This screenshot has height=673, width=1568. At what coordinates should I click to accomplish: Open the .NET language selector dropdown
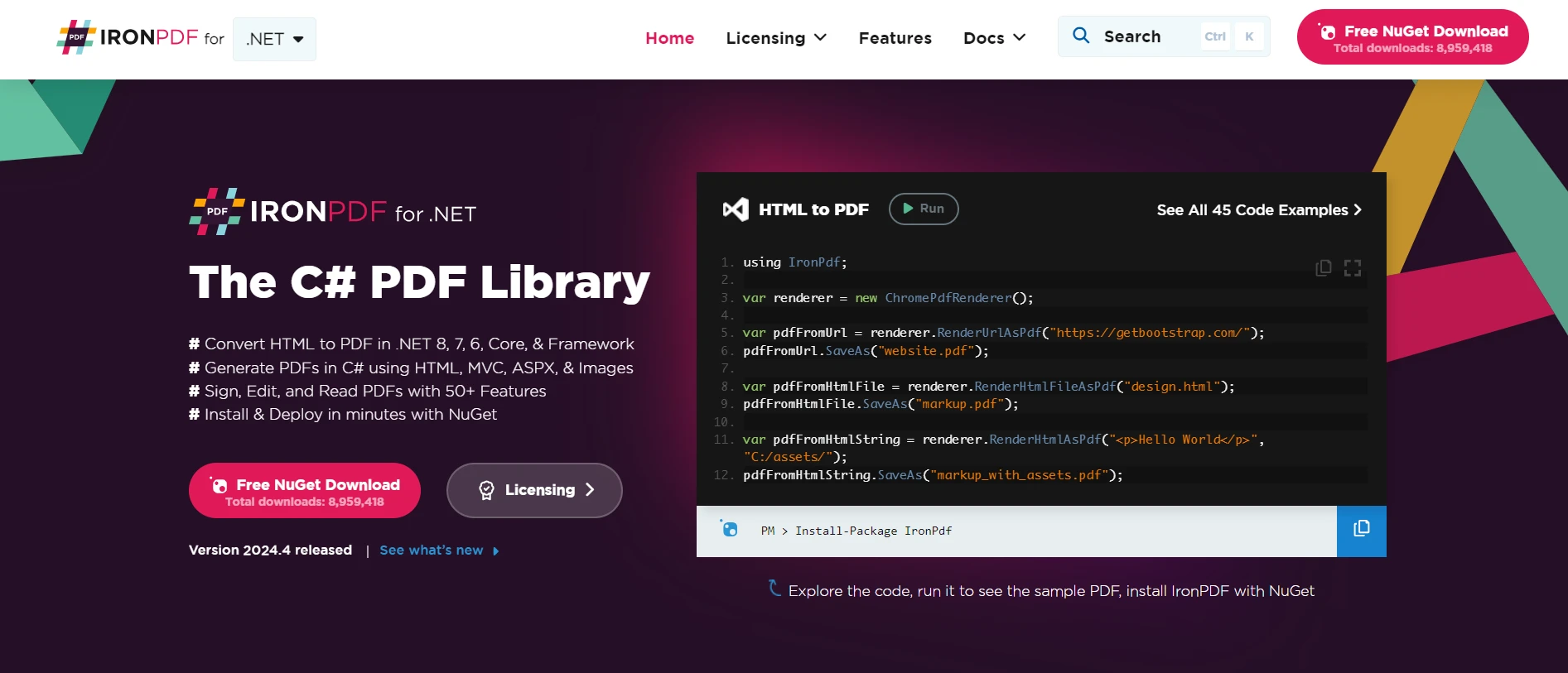coord(274,39)
